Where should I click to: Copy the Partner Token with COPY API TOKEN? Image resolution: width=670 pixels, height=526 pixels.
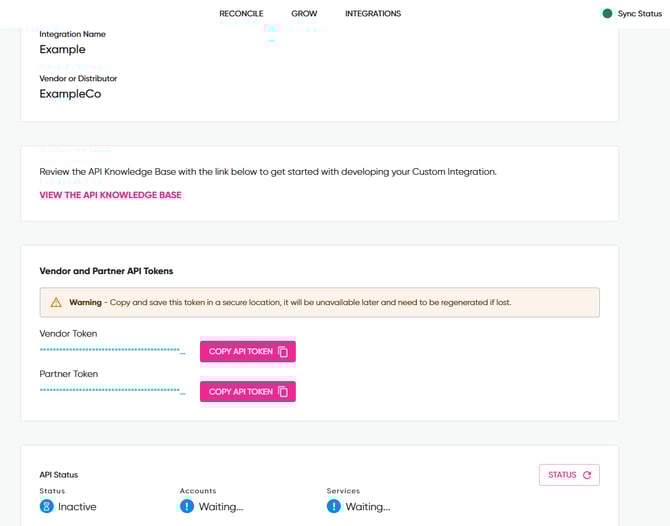tap(248, 392)
